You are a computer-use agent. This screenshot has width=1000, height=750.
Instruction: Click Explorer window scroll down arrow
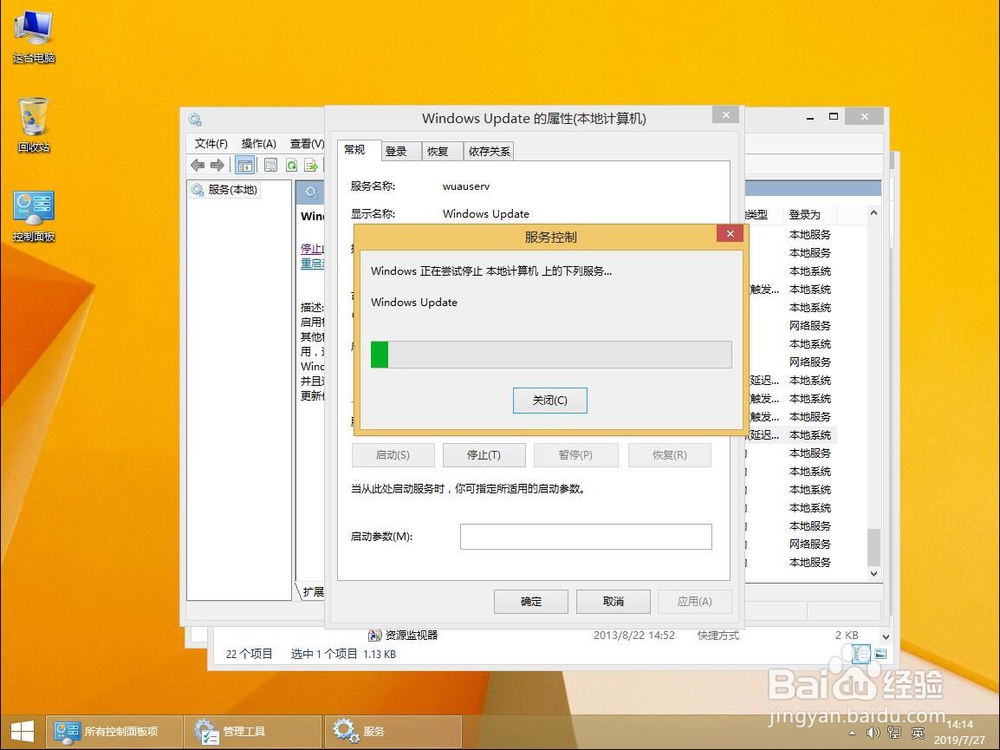click(886, 637)
